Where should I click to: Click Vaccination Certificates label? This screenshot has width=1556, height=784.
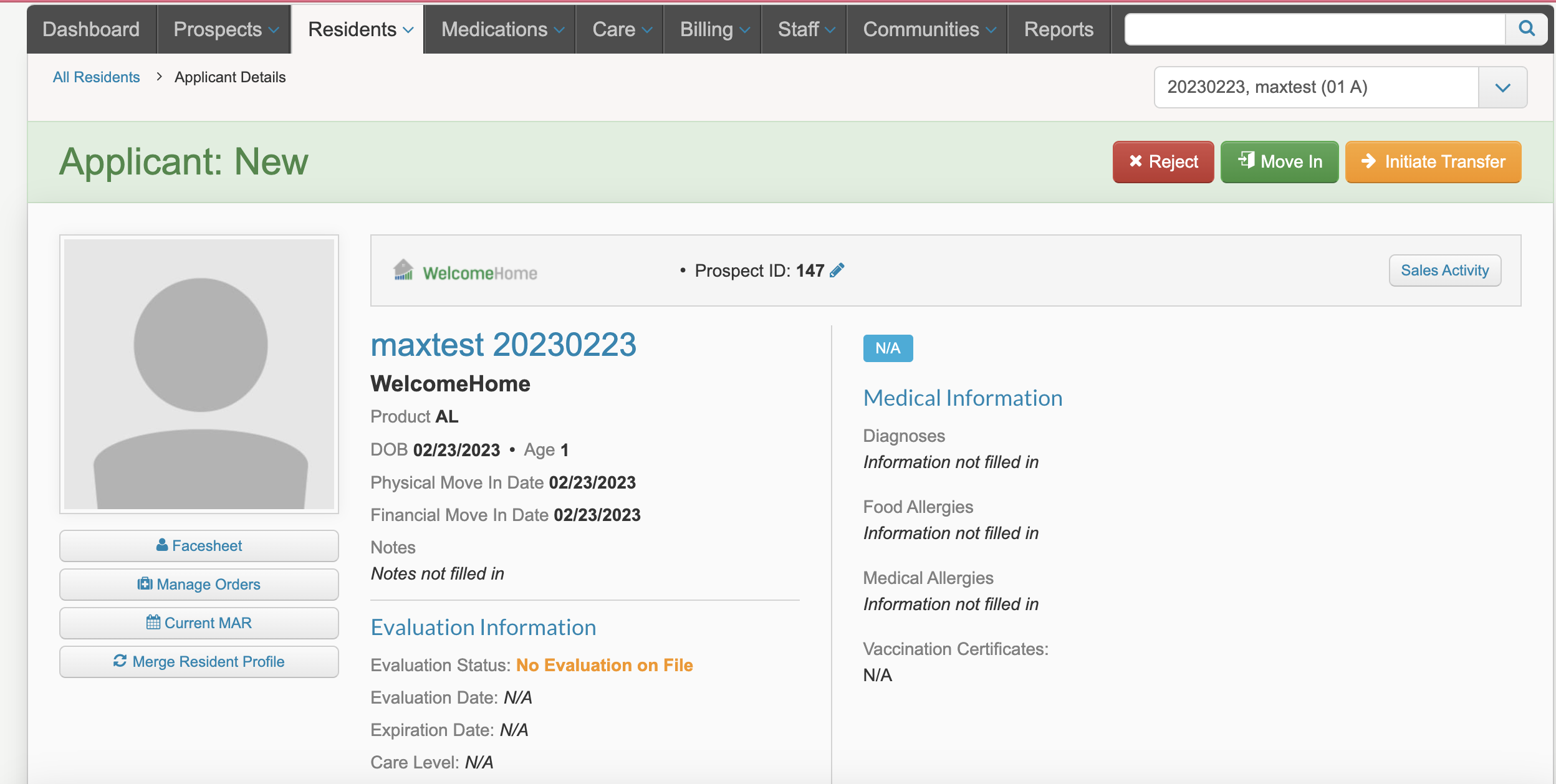[x=956, y=649]
